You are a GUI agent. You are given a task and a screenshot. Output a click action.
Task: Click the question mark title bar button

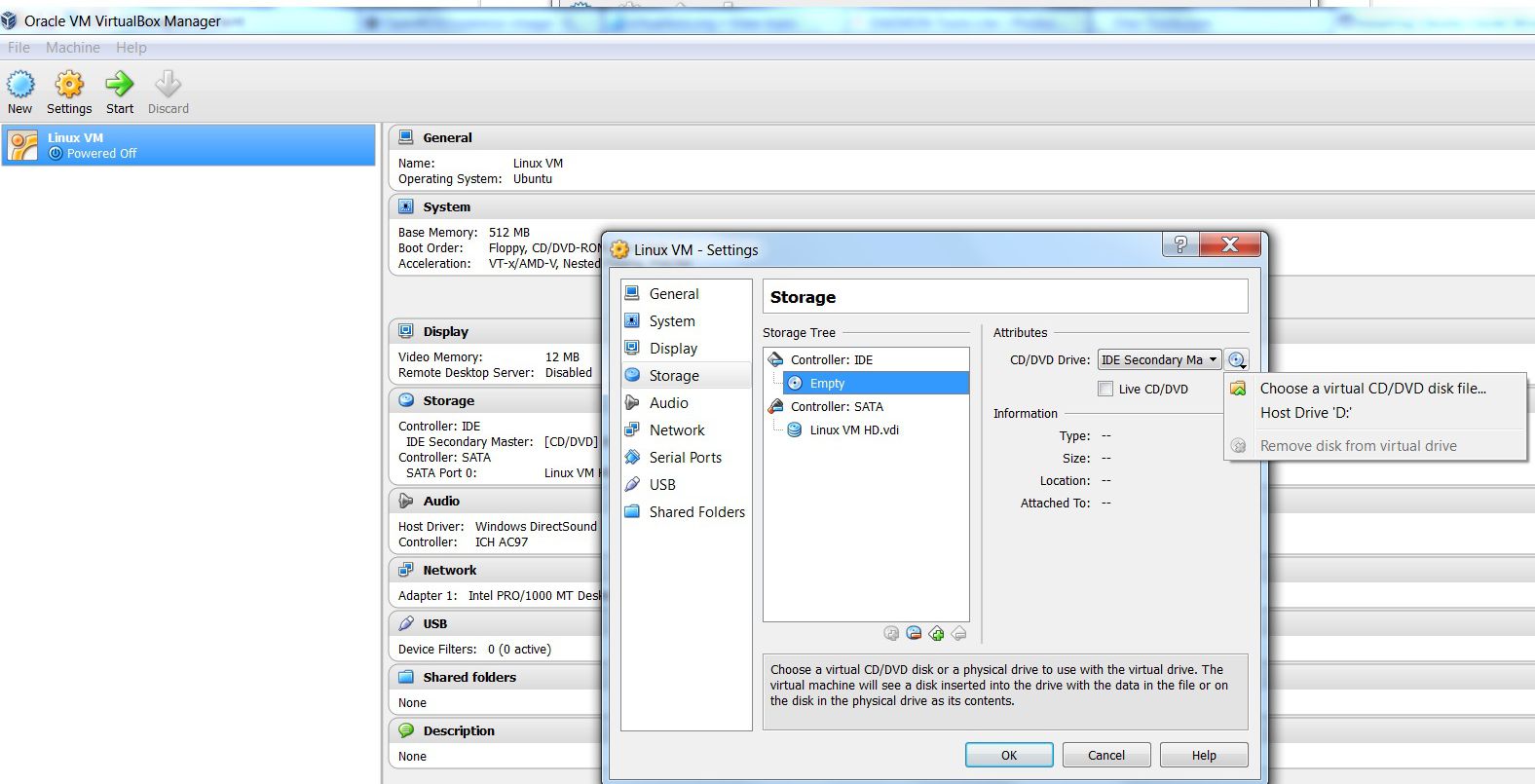pos(1180,244)
